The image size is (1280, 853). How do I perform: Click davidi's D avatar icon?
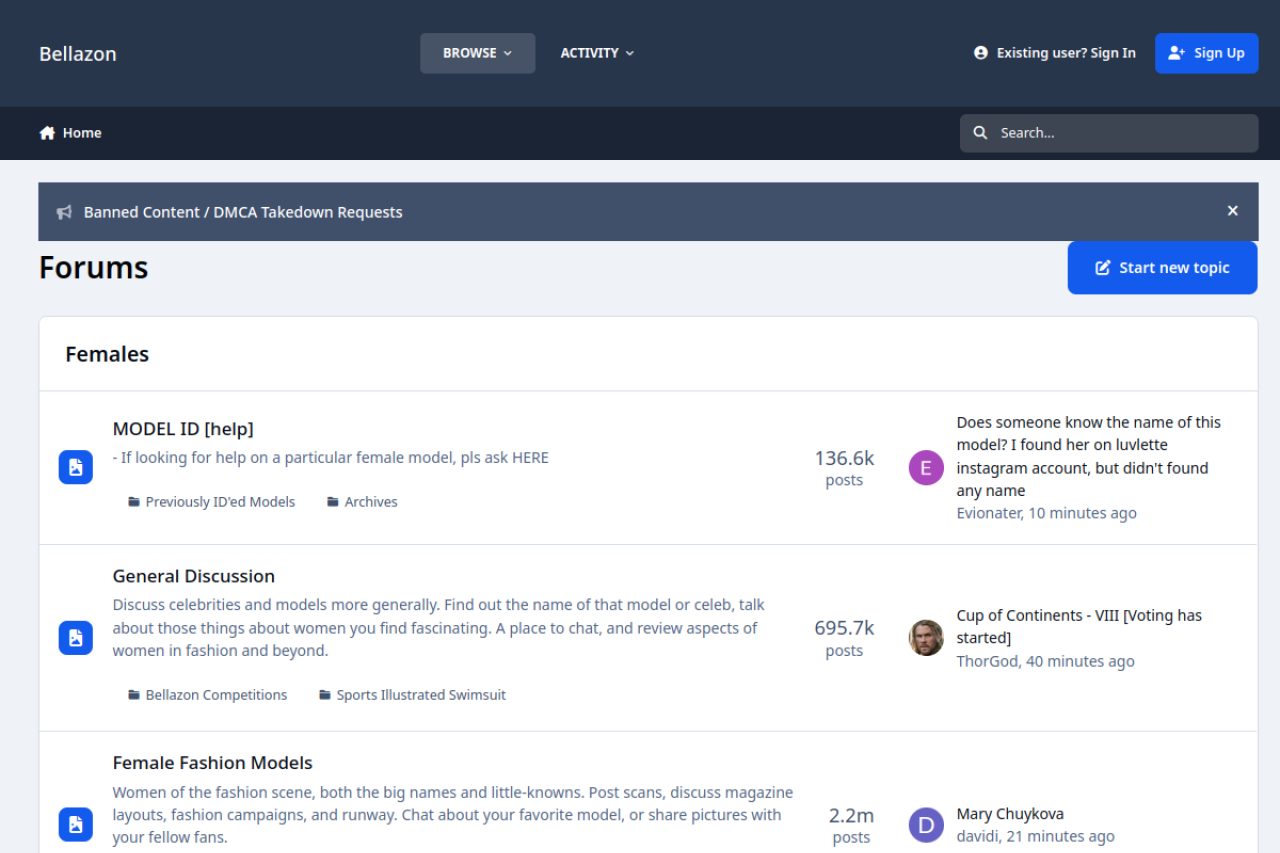click(925, 825)
